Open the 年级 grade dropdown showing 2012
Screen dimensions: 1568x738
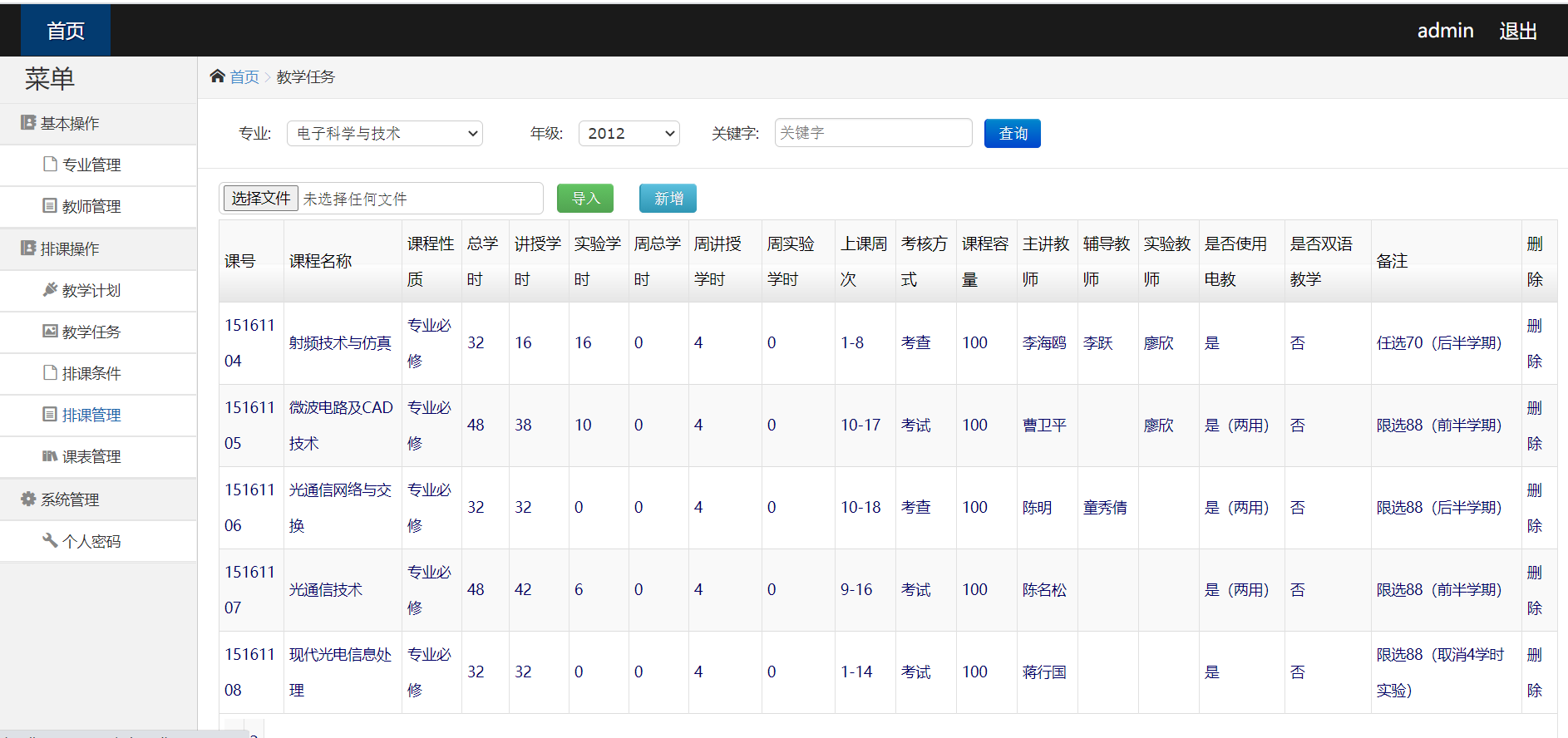tap(629, 133)
